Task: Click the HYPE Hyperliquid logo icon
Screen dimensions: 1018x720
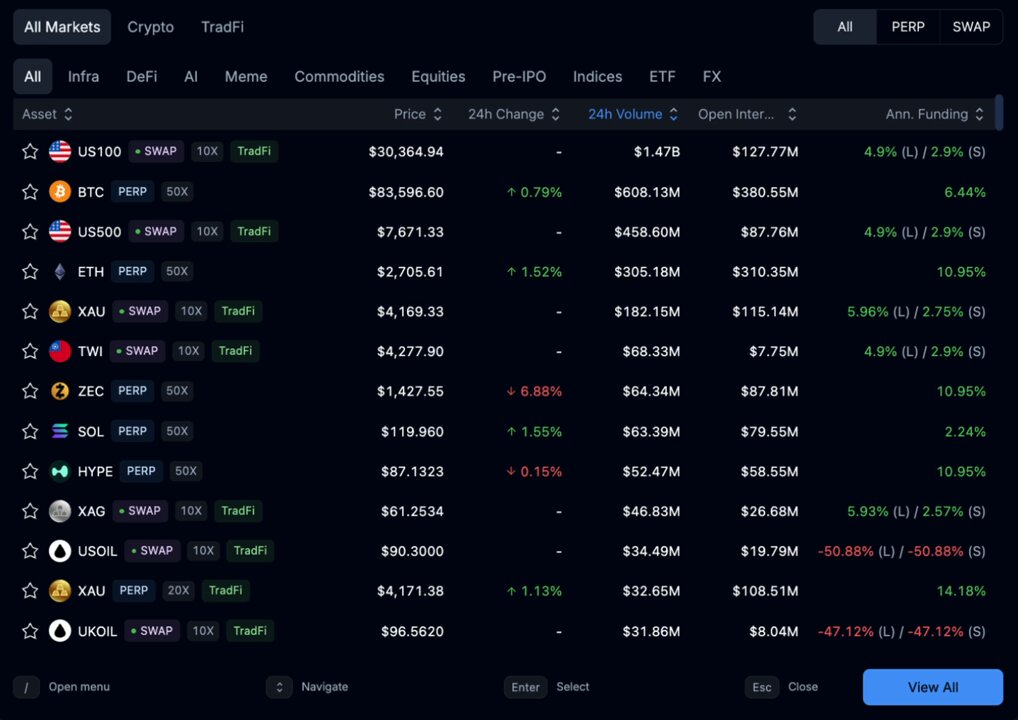Action: point(60,471)
